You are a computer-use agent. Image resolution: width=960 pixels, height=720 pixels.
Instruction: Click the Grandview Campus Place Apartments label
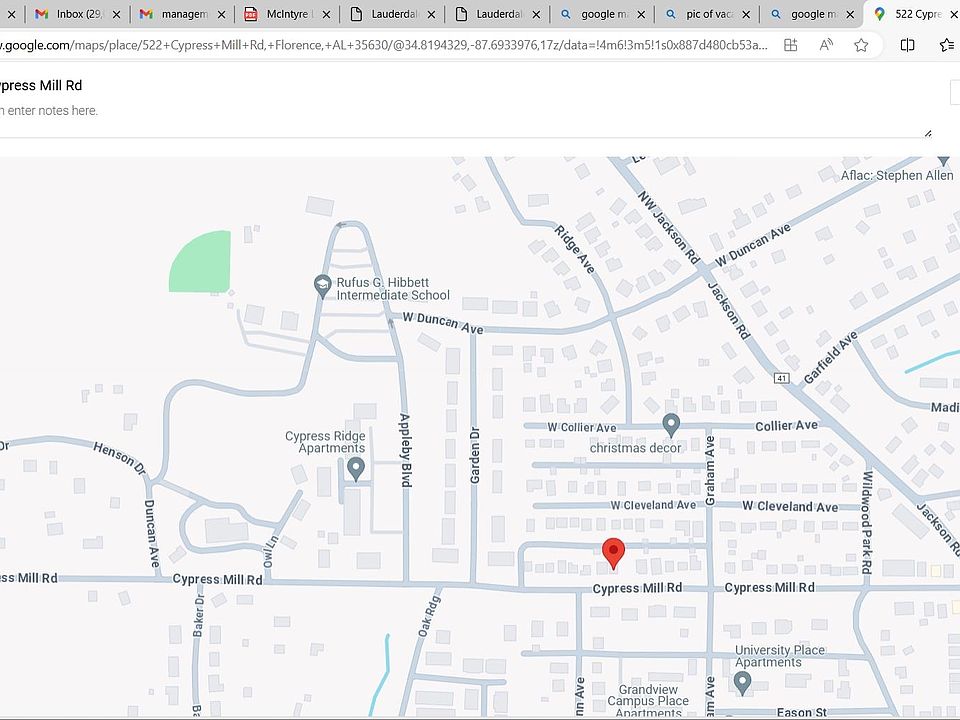(649, 701)
